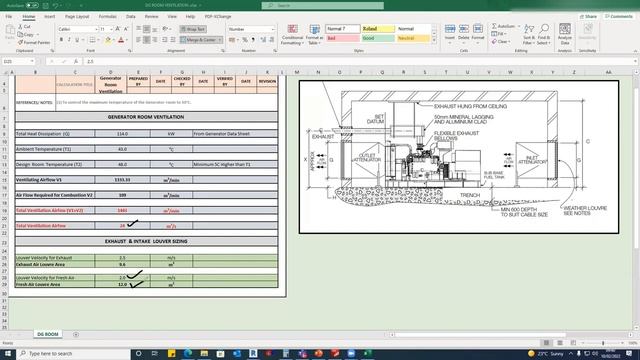This screenshot has width=640, height=360.
Task: Click the Percent Style icon
Action: click(245, 40)
